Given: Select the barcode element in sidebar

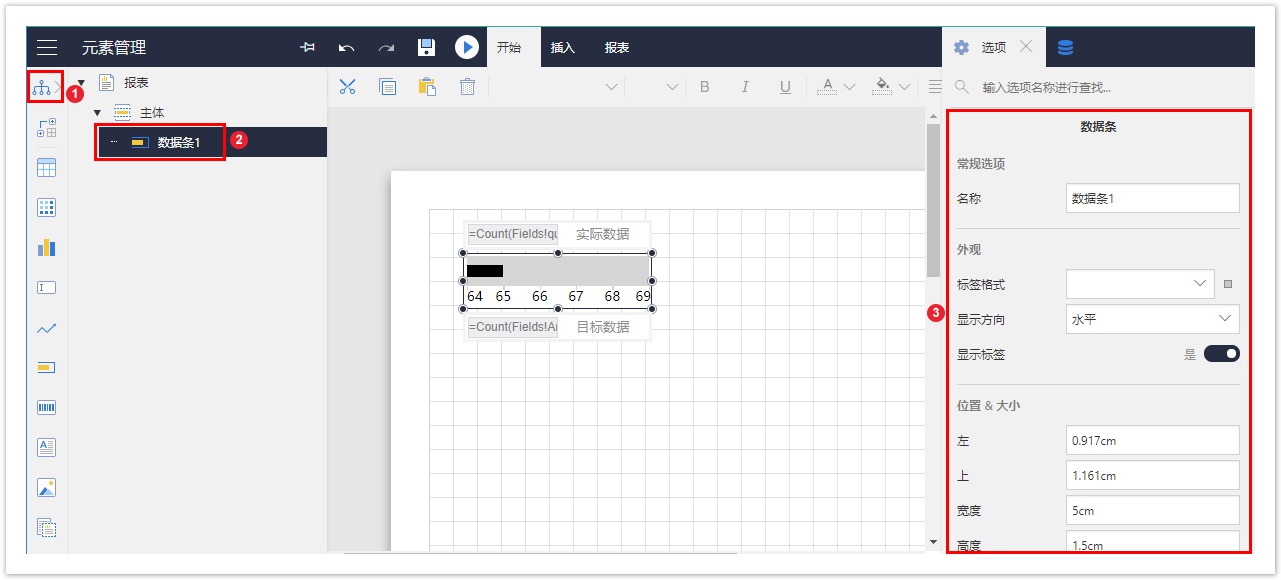Looking at the screenshot, I should 46,408.
